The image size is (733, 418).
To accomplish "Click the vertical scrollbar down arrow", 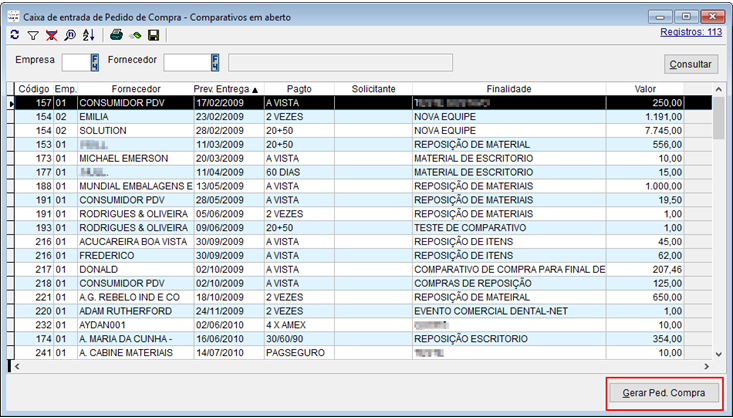I will 718,353.
